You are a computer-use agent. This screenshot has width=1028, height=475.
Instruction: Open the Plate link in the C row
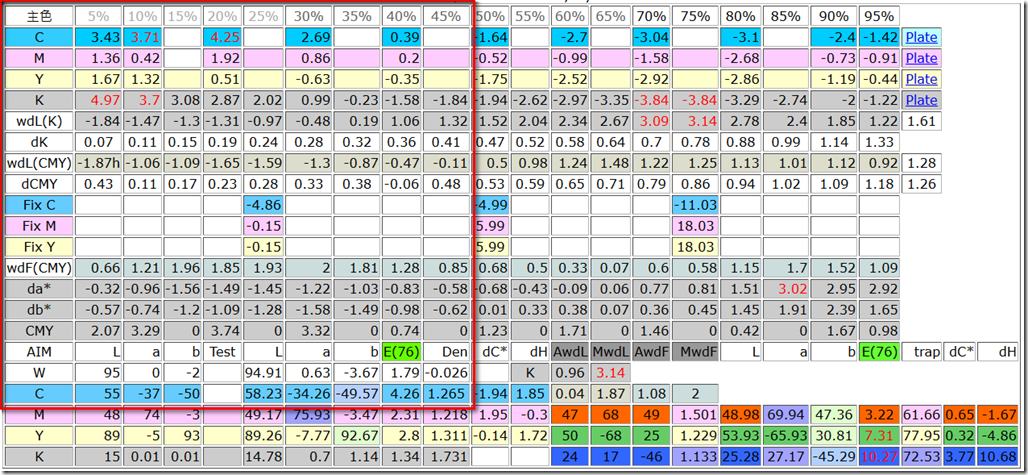tap(921, 37)
